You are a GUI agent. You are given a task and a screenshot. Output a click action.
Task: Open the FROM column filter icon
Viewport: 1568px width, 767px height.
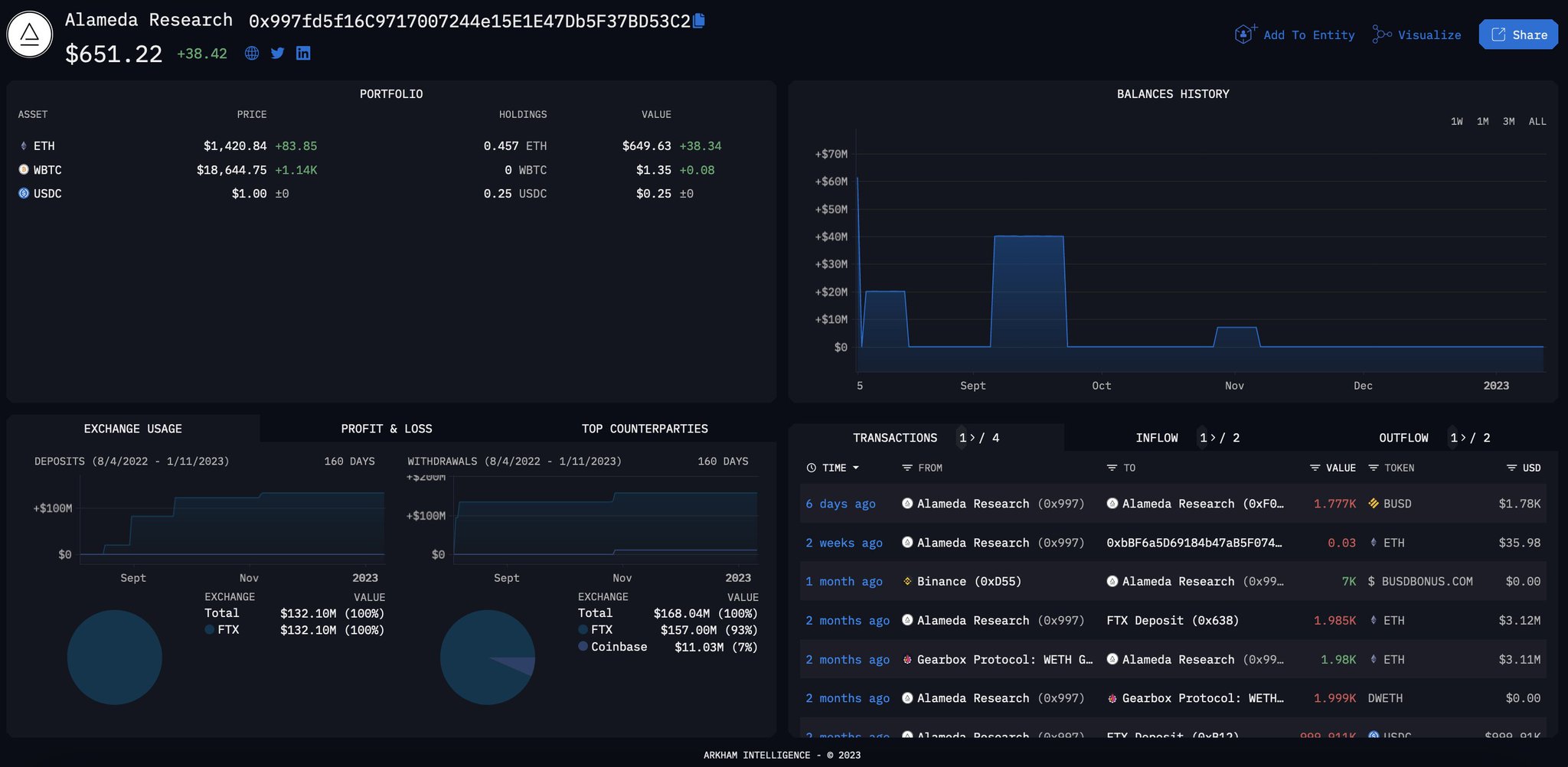907,468
